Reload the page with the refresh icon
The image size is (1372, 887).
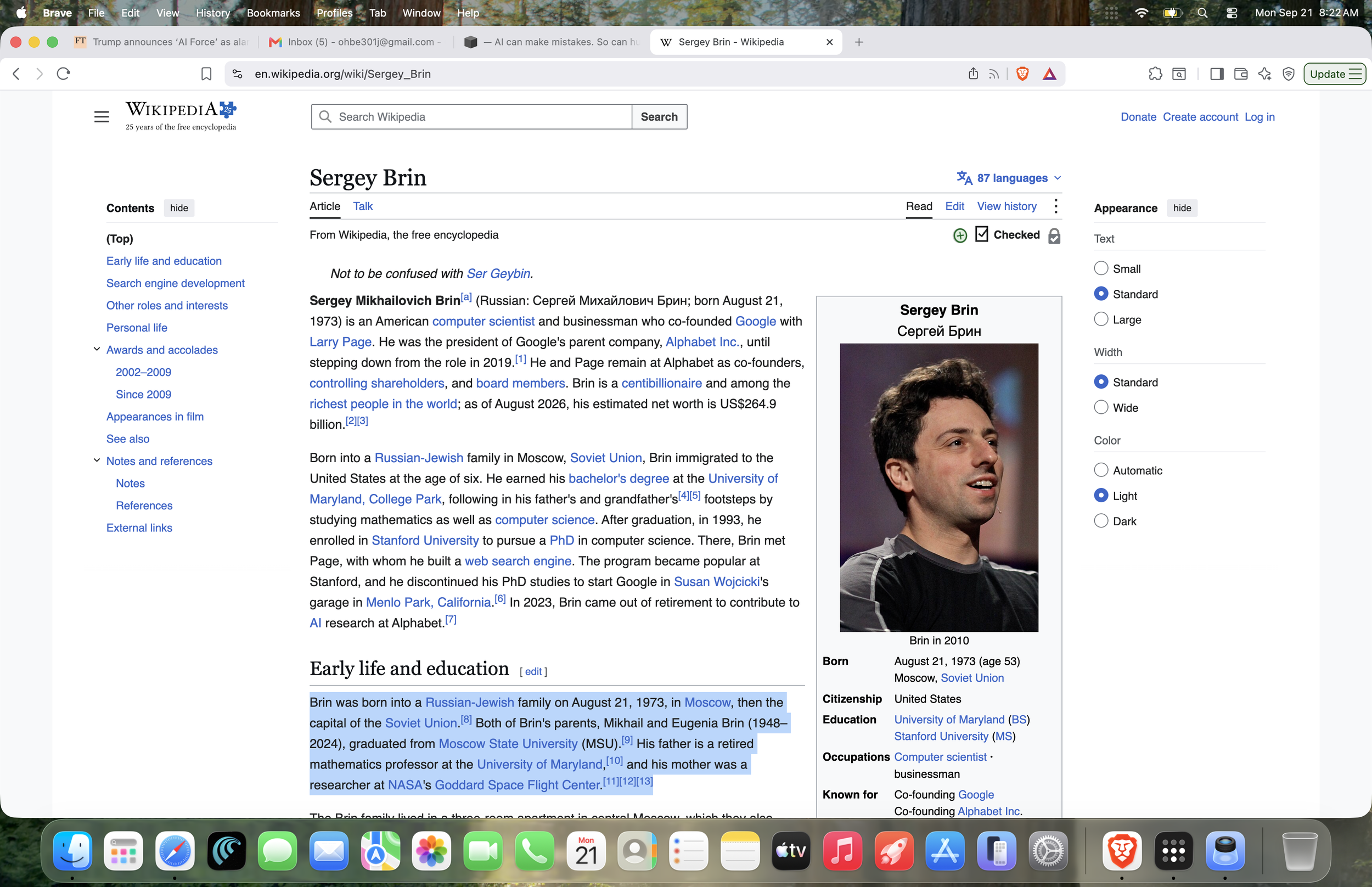coord(63,74)
